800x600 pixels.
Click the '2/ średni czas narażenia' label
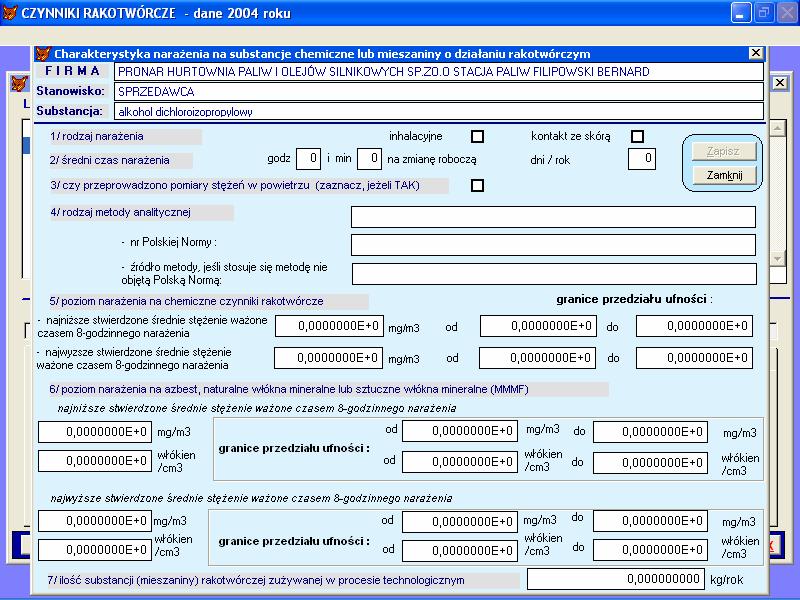[x=110, y=160]
